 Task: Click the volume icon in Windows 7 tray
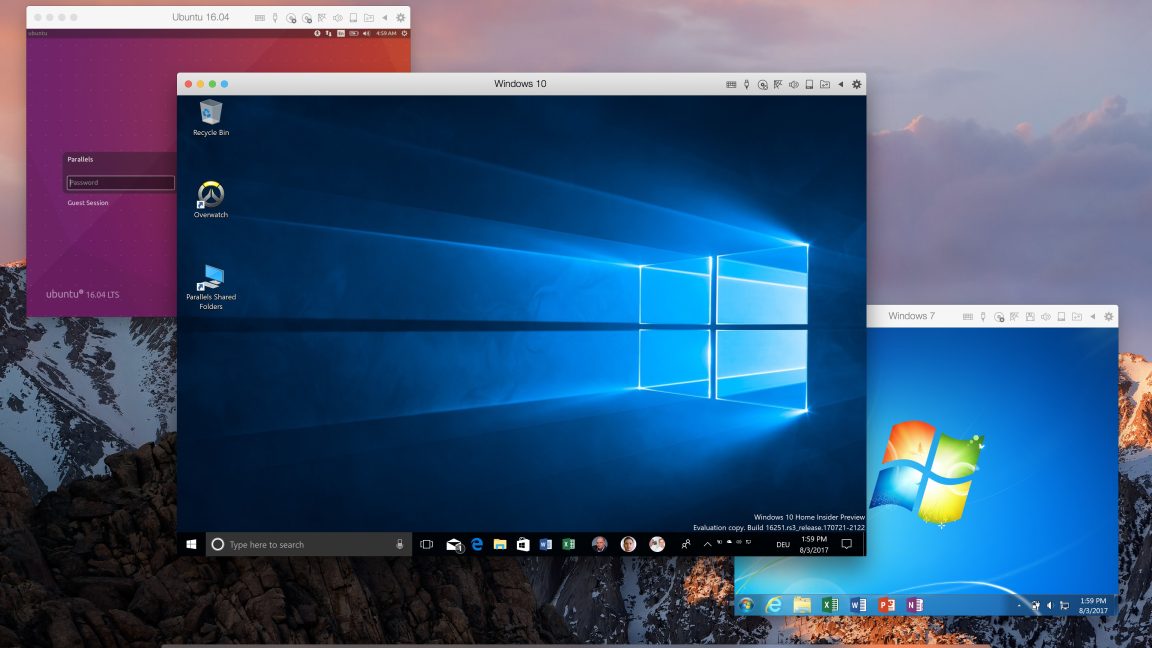point(1049,605)
